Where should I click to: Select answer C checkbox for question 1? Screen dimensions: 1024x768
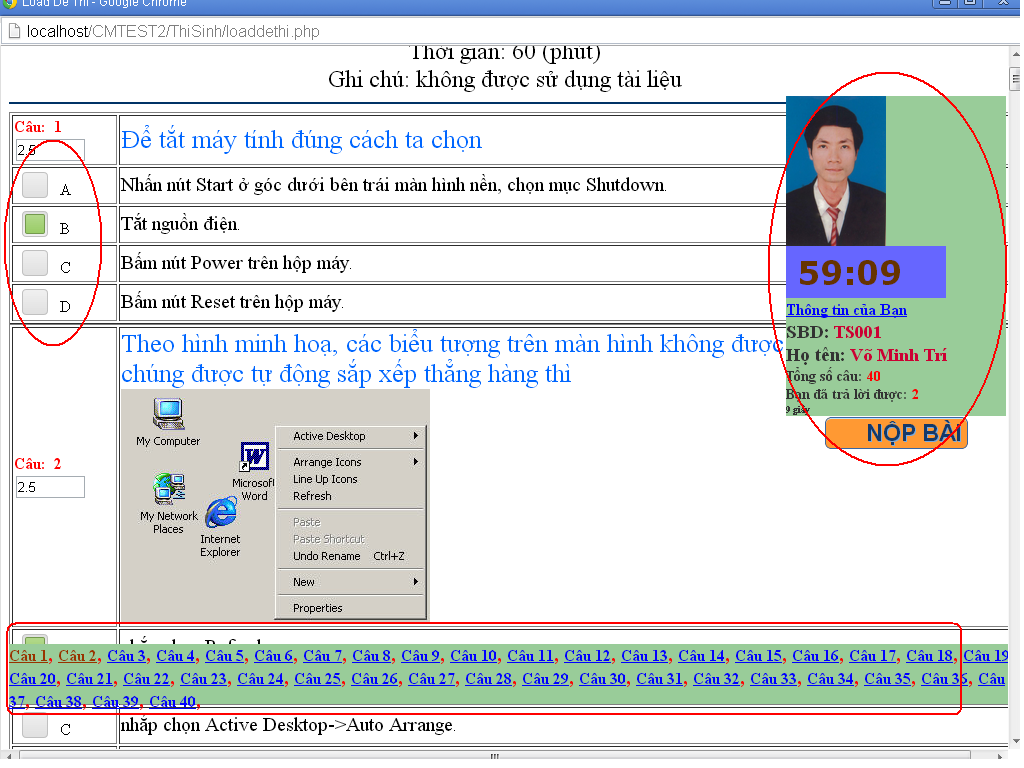tap(35, 263)
